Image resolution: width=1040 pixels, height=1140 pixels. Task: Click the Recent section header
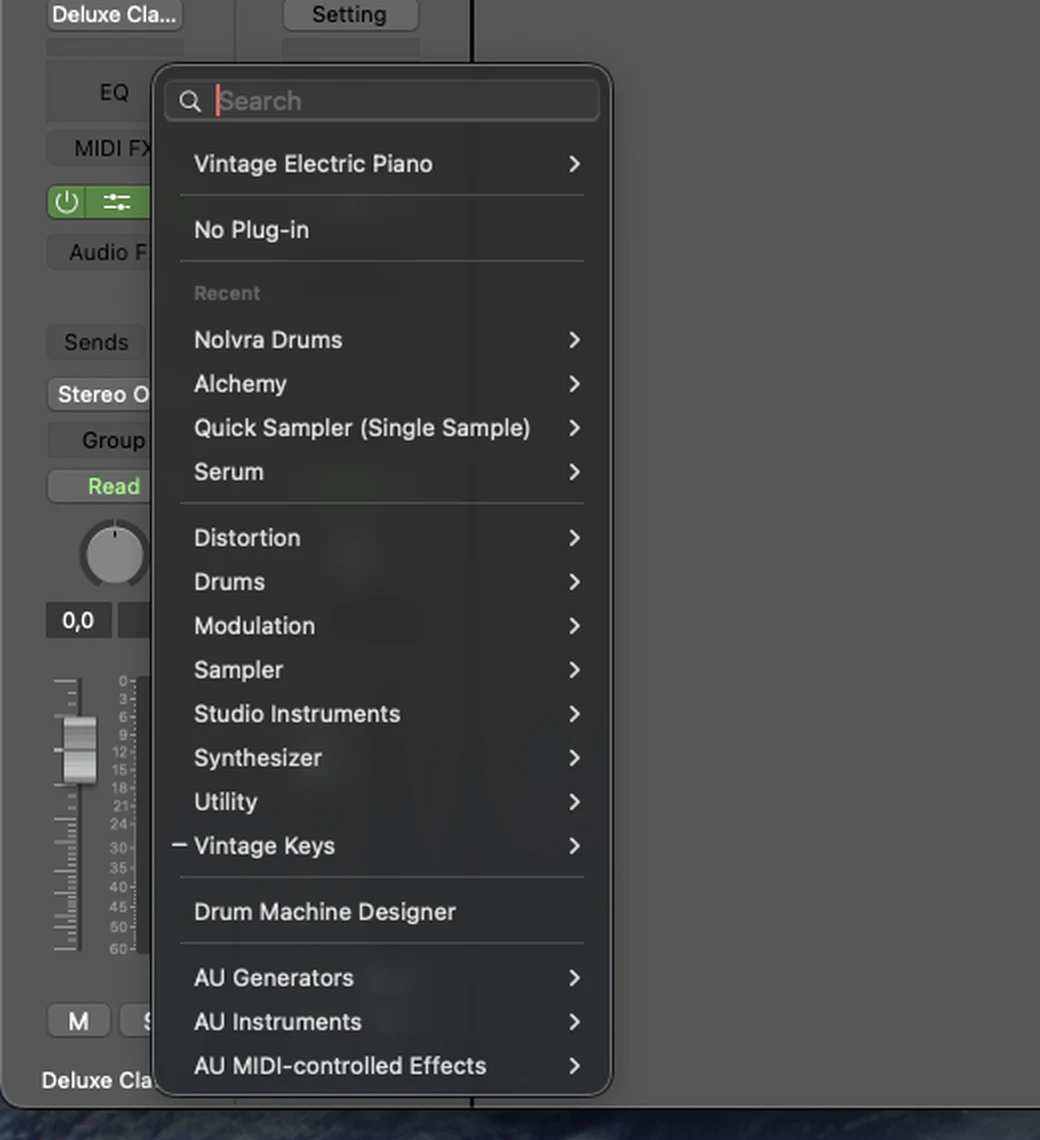tap(227, 294)
